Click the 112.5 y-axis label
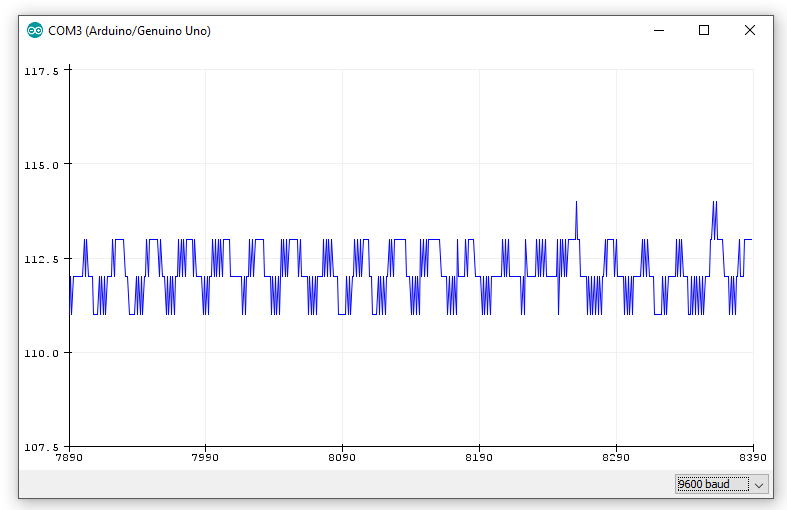Image resolution: width=787 pixels, height=510 pixels. click(x=41, y=259)
